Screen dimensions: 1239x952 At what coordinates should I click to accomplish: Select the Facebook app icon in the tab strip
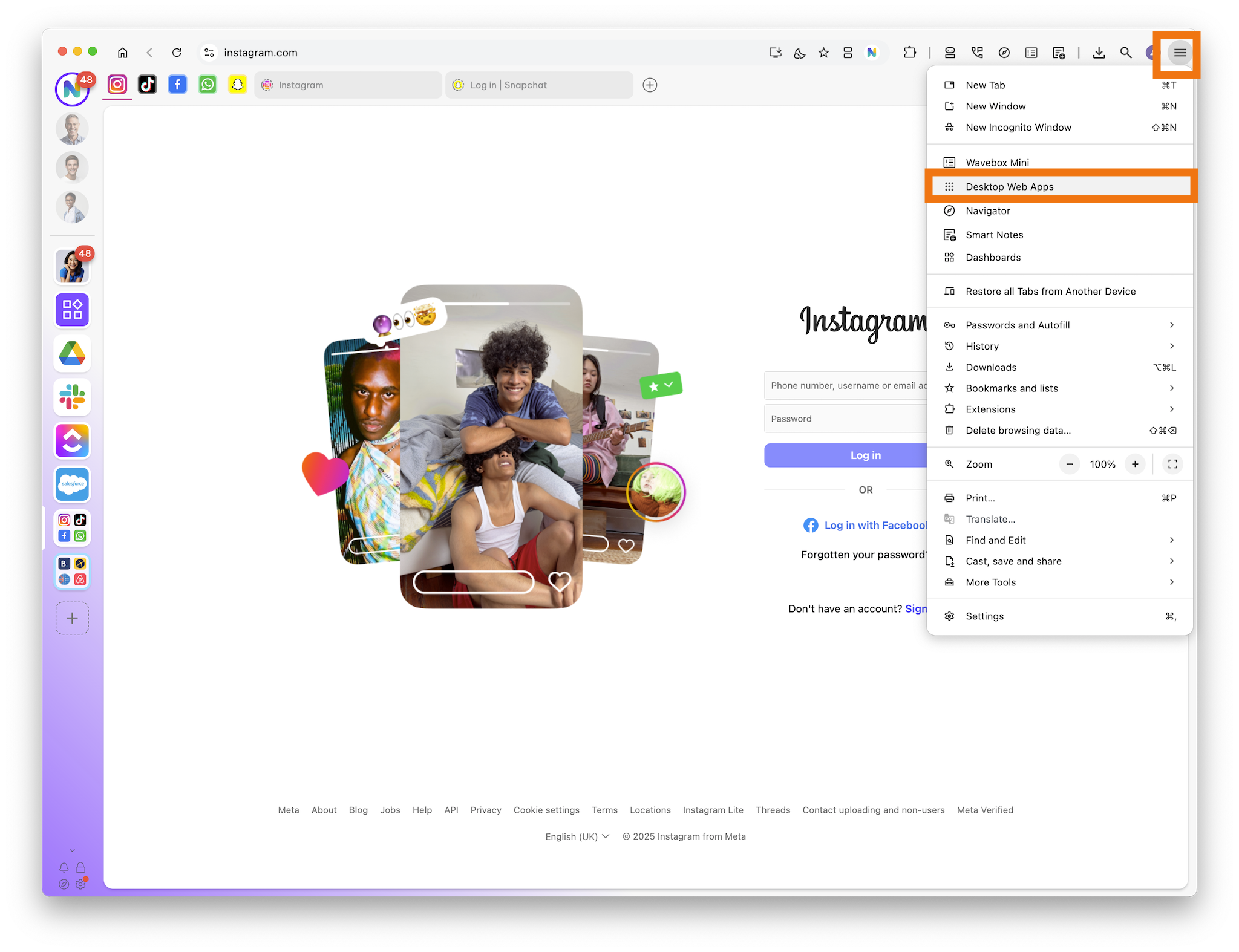click(x=177, y=85)
